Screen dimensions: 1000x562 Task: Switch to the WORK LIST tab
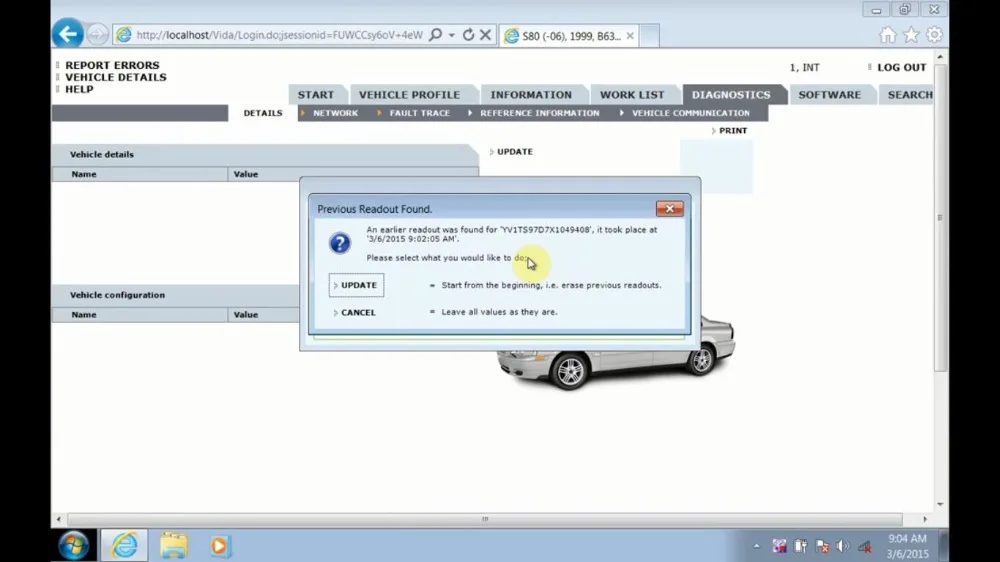pos(632,94)
